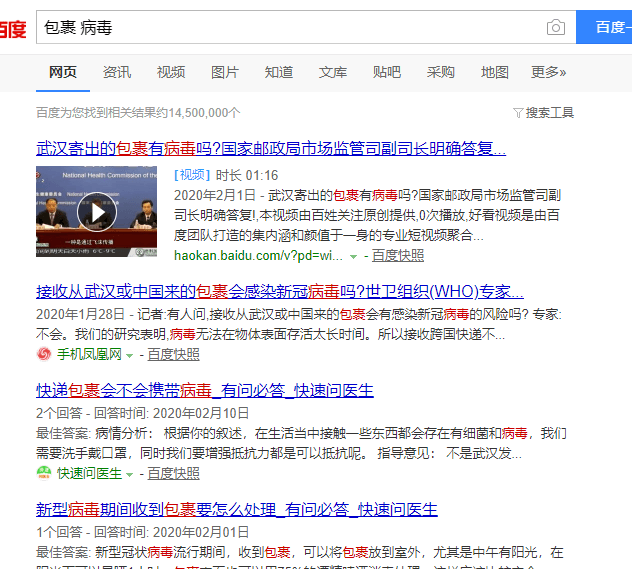632x569 pixels.
Task: Click the play button on the video thumbnail
Action: pos(97,212)
